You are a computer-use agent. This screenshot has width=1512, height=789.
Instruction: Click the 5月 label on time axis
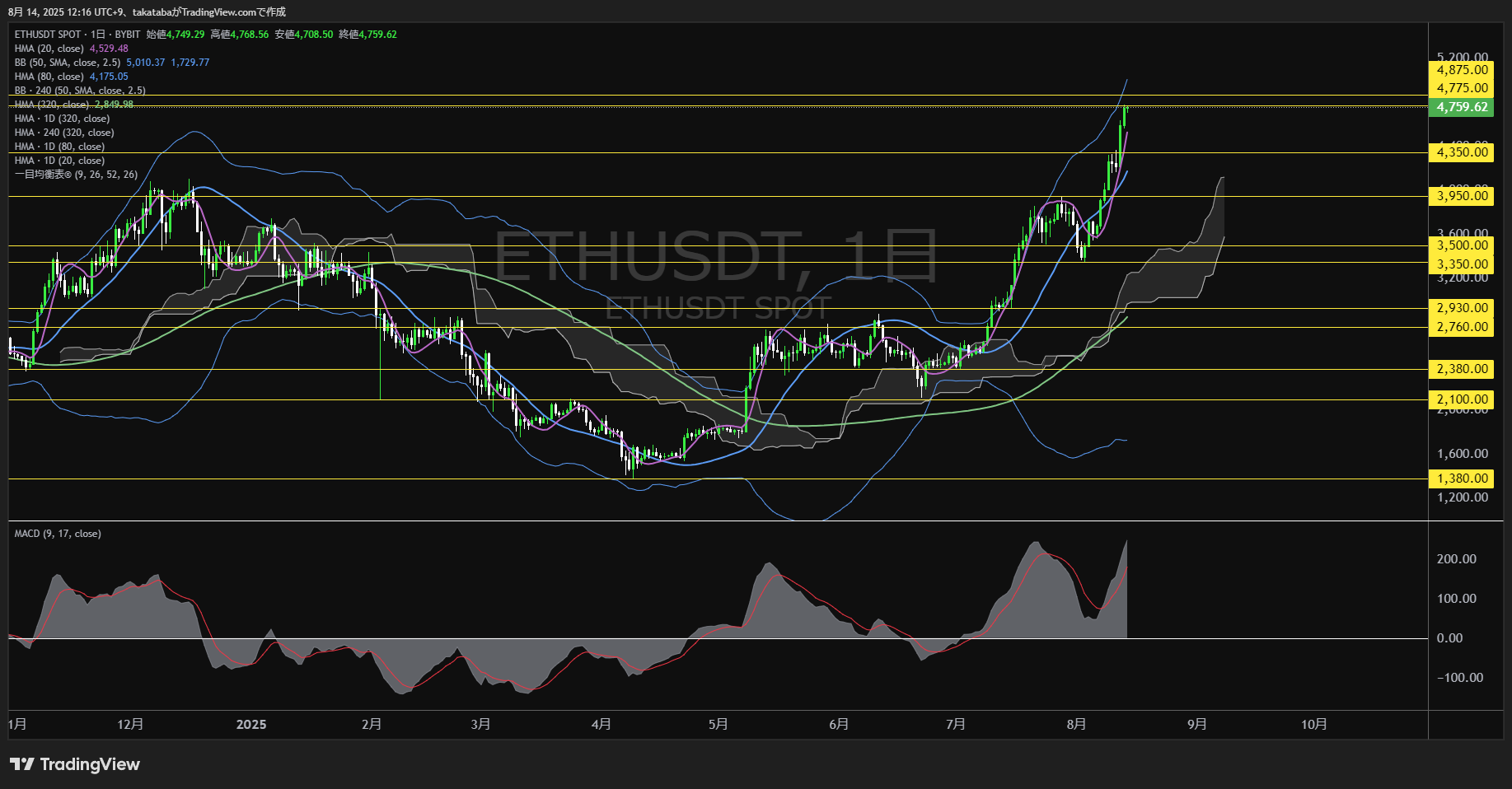coord(719,724)
